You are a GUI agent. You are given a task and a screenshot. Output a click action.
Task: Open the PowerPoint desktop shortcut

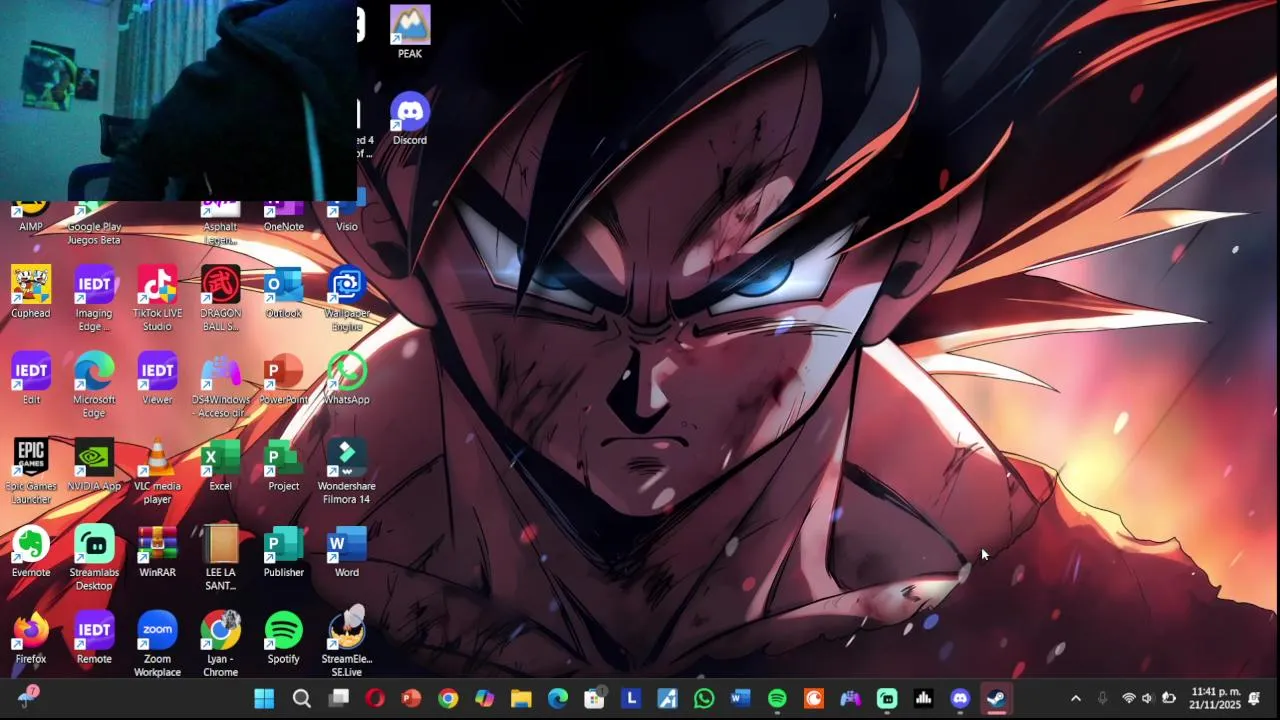tap(283, 378)
